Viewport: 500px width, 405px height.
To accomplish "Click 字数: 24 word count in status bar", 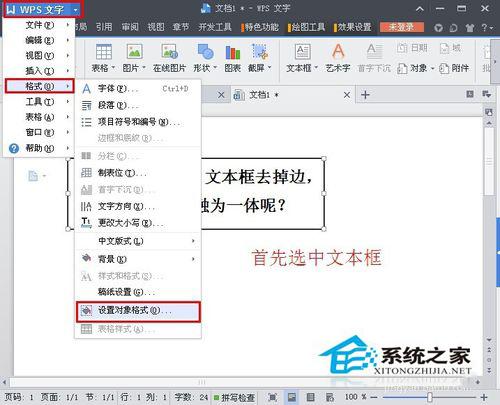I will (x=191, y=397).
